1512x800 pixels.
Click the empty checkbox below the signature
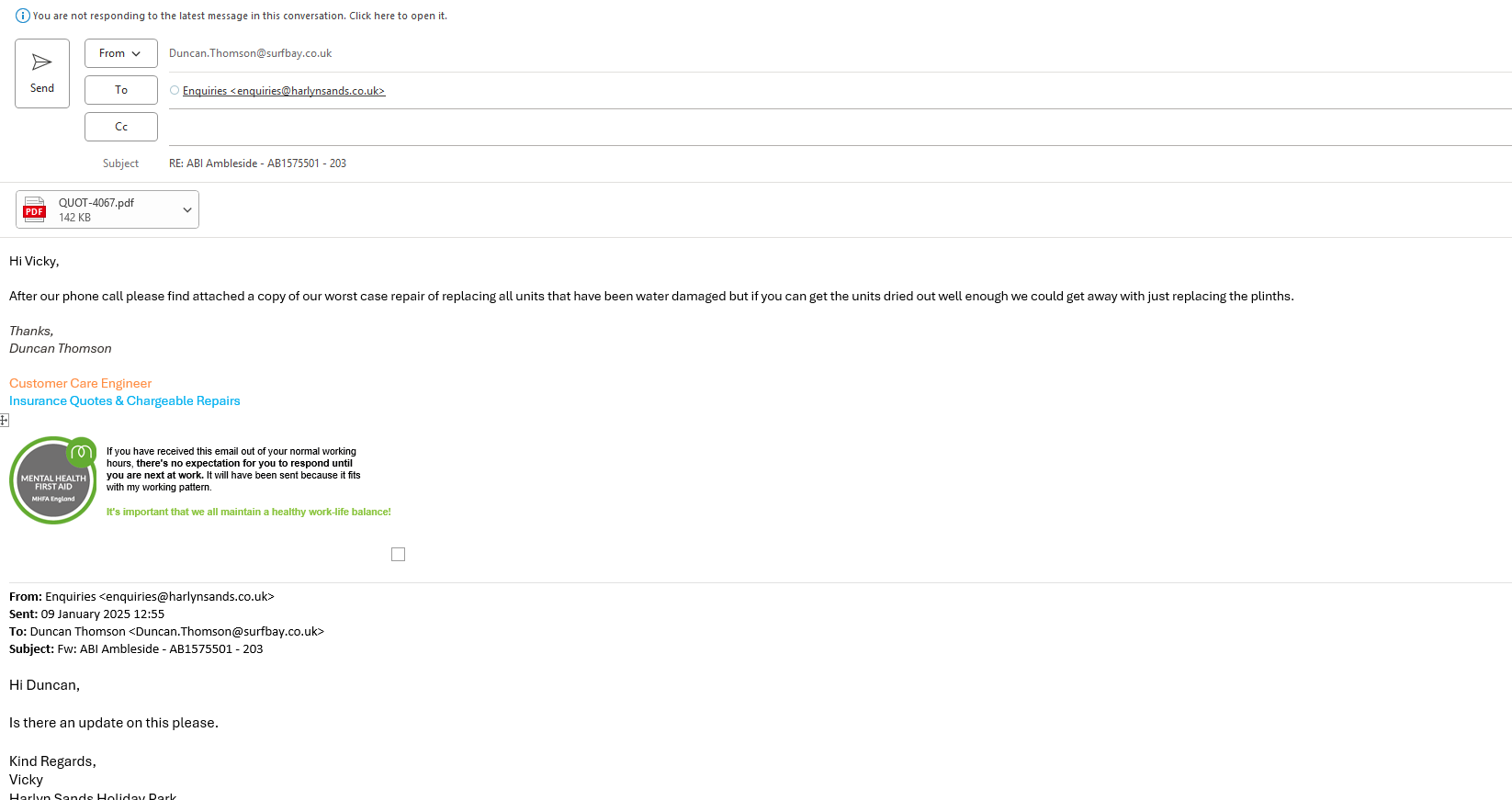click(398, 554)
